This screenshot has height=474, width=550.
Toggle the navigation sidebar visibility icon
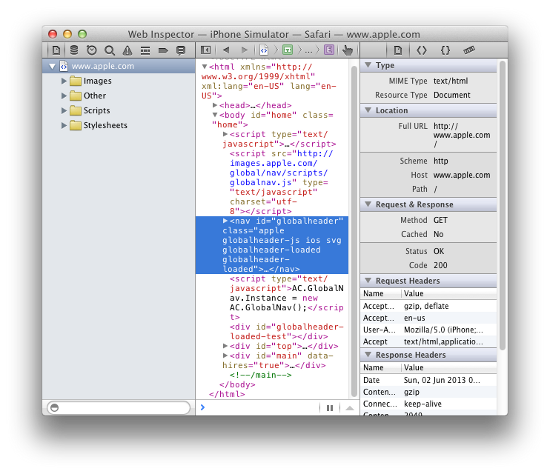206,50
